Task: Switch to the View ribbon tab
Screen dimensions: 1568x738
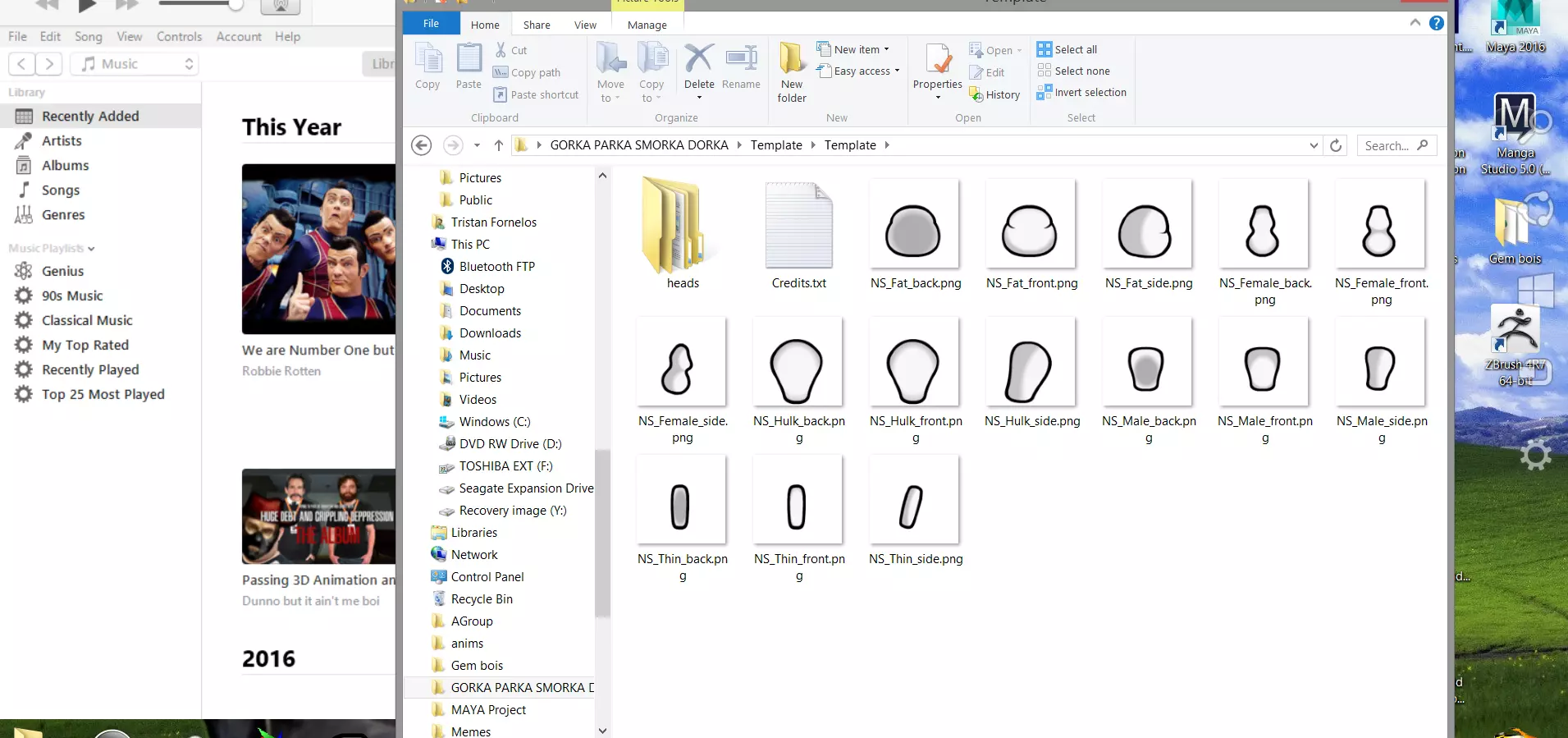Action: point(585,25)
